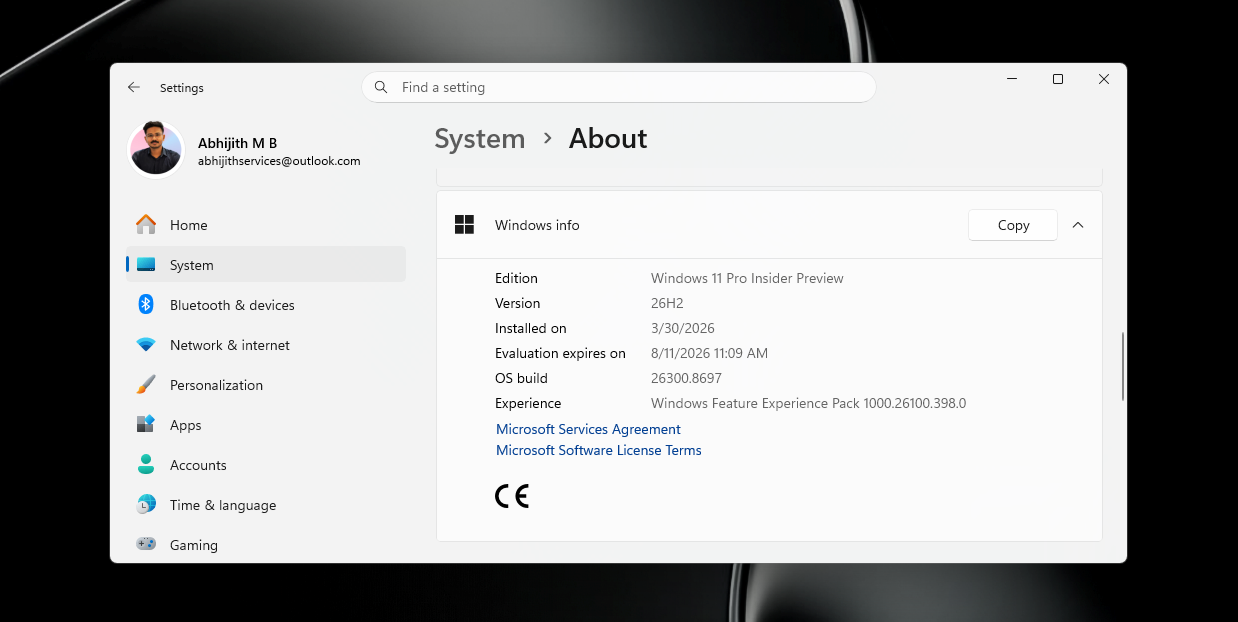Close the Settings window
The width and height of the screenshot is (1238, 622).
(x=1104, y=79)
